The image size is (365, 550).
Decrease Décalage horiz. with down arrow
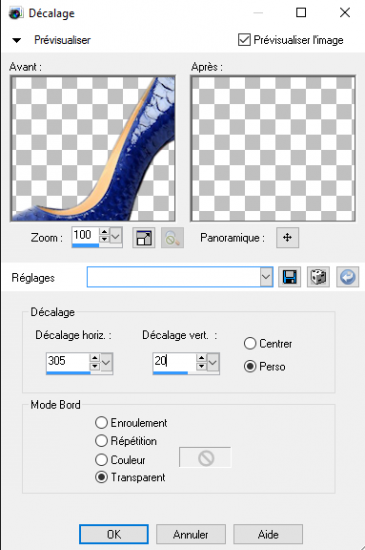[x=95, y=367]
